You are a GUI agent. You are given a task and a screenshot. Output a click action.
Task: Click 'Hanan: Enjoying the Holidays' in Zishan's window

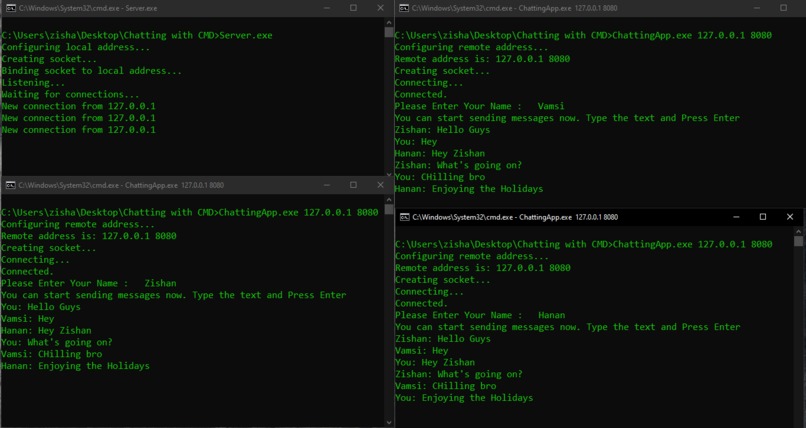click(x=75, y=366)
